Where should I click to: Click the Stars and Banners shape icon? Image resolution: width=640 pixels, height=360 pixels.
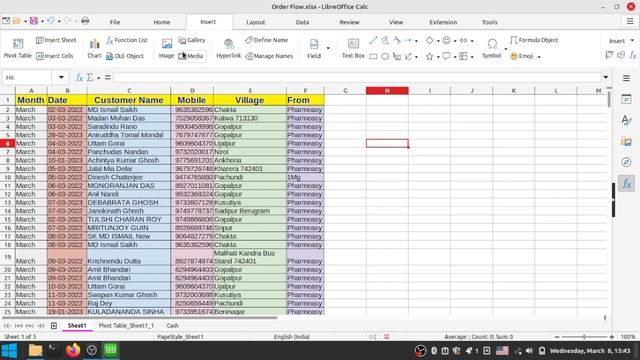point(429,56)
